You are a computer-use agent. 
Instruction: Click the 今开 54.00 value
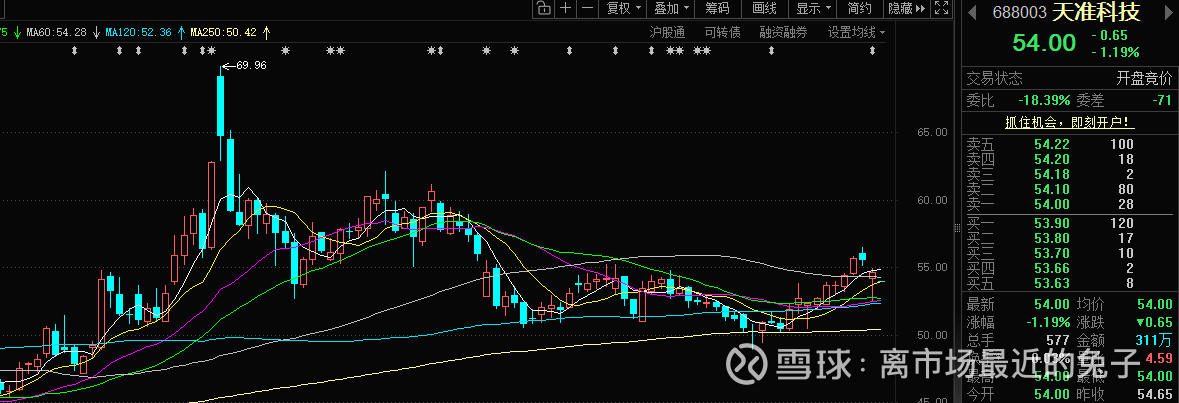coord(1051,394)
